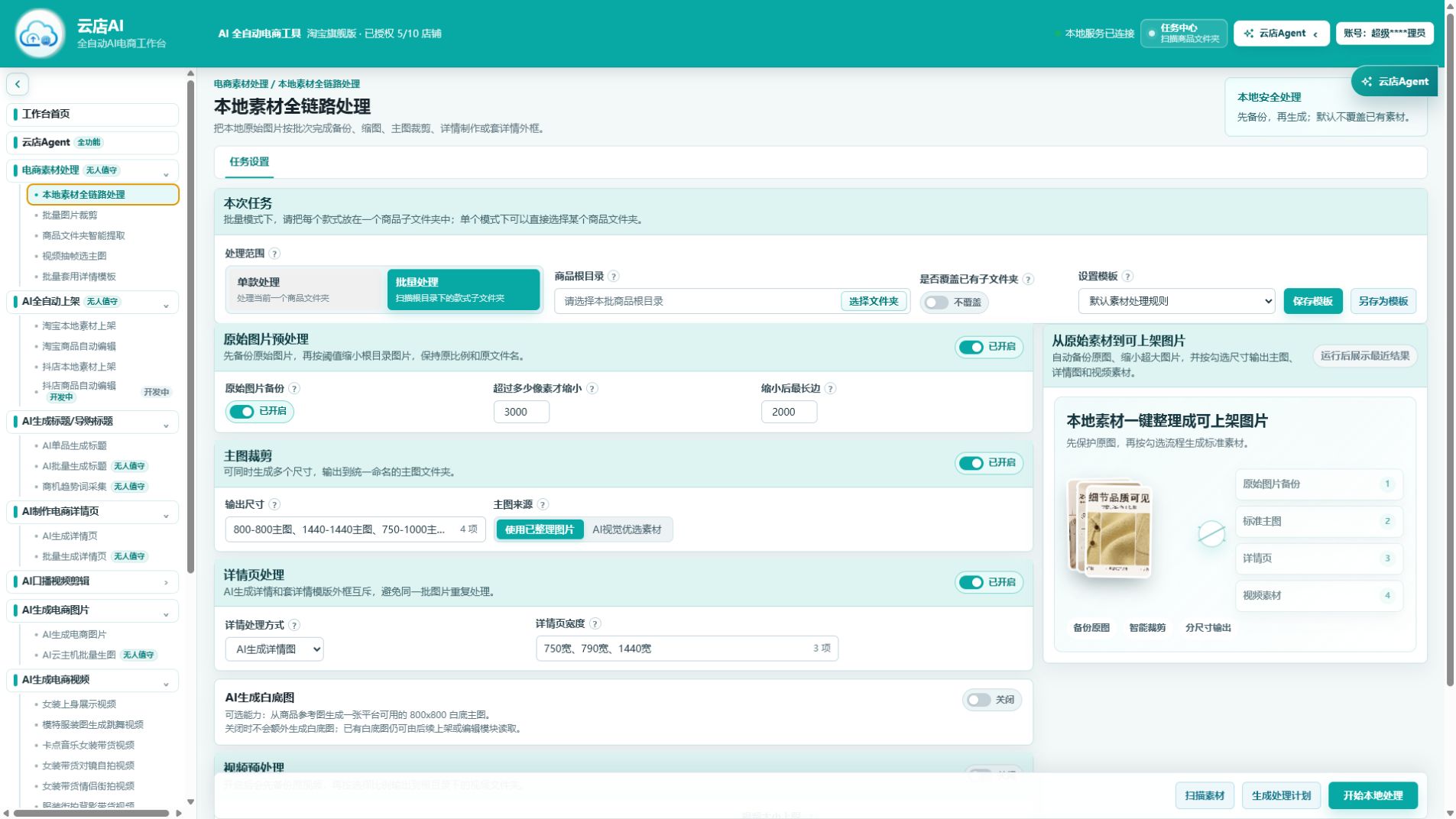Open help for 输出尺寸

coord(275,505)
